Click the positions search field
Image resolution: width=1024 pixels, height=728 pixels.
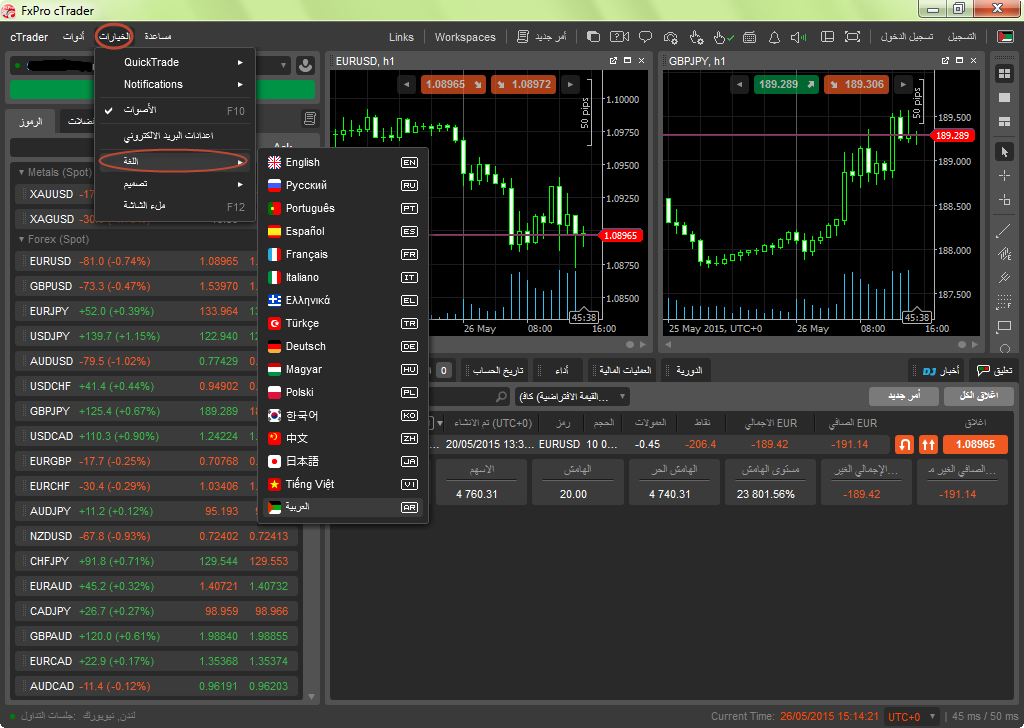pyautogui.click(x=470, y=396)
